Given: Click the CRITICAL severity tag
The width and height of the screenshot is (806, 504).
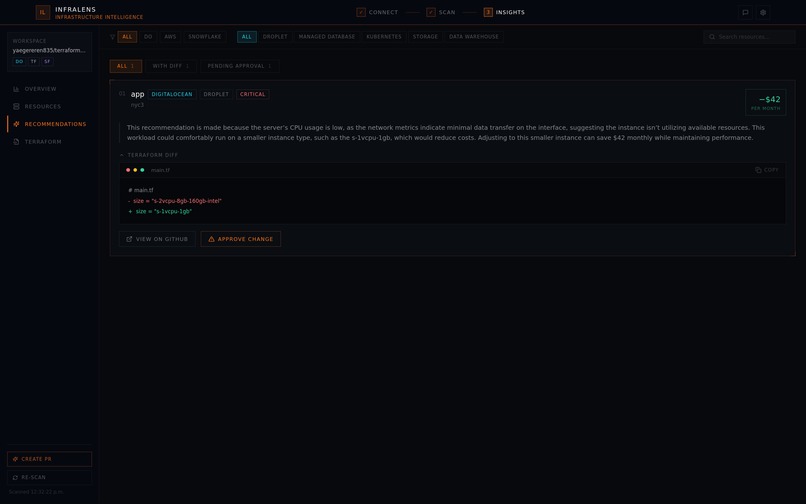Looking at the screenshot, I should 252,94.
